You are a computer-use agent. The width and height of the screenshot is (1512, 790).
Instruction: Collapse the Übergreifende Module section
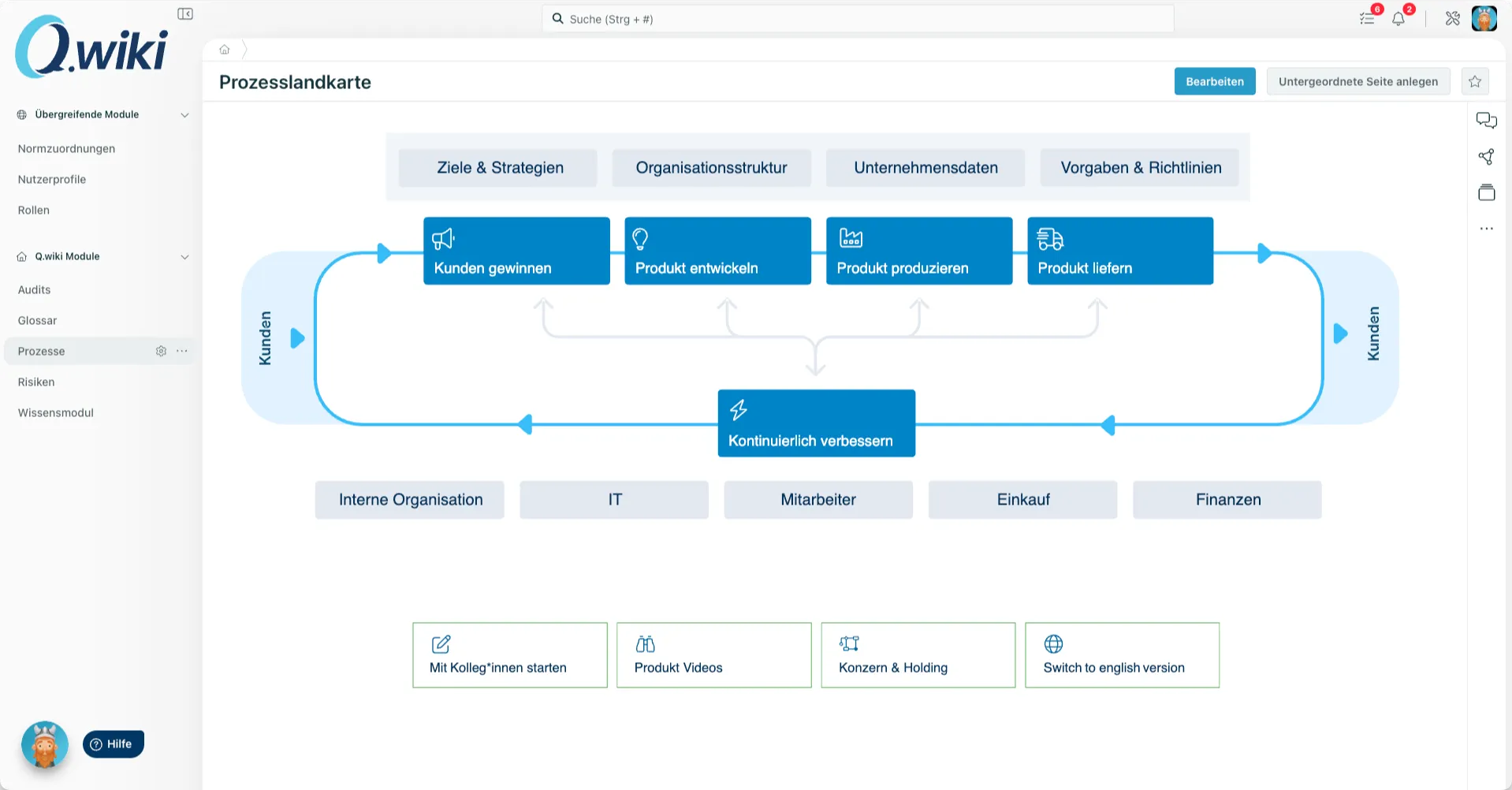pyautogui.click(x=184, y=115)
